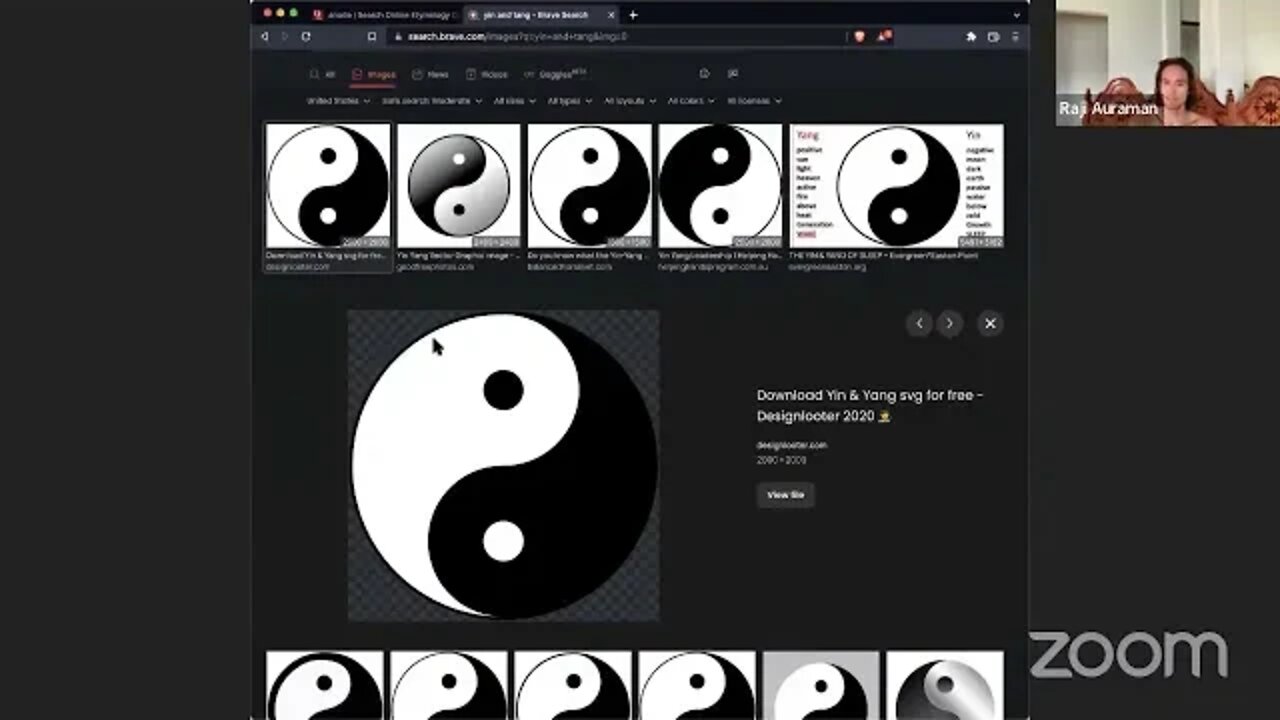Select the 3D metallic yin yang thumbnail
The width and height of the screenshot is (1280, 720).
click(945, 685)
